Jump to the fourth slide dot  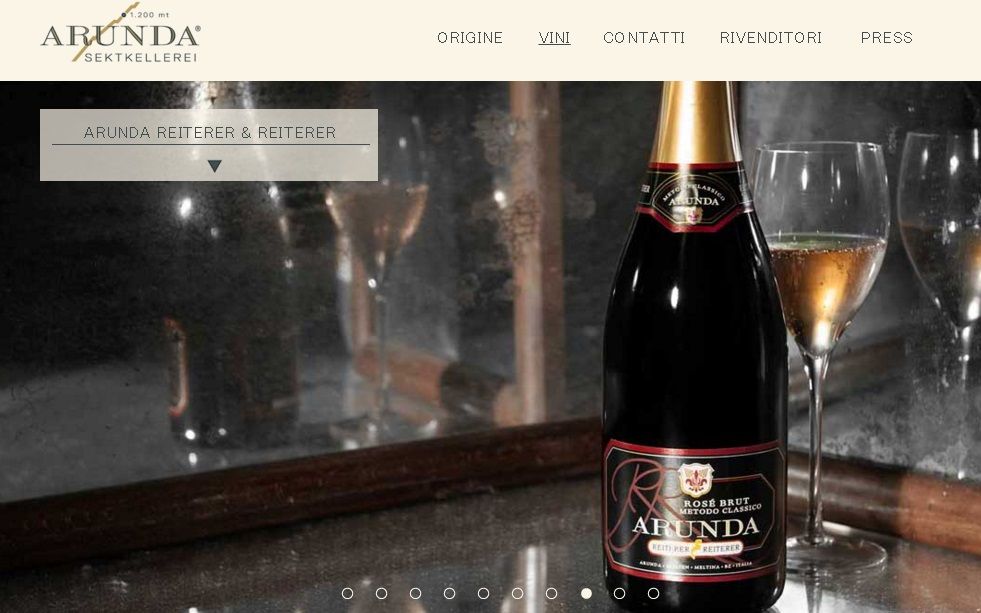point(449,593)
